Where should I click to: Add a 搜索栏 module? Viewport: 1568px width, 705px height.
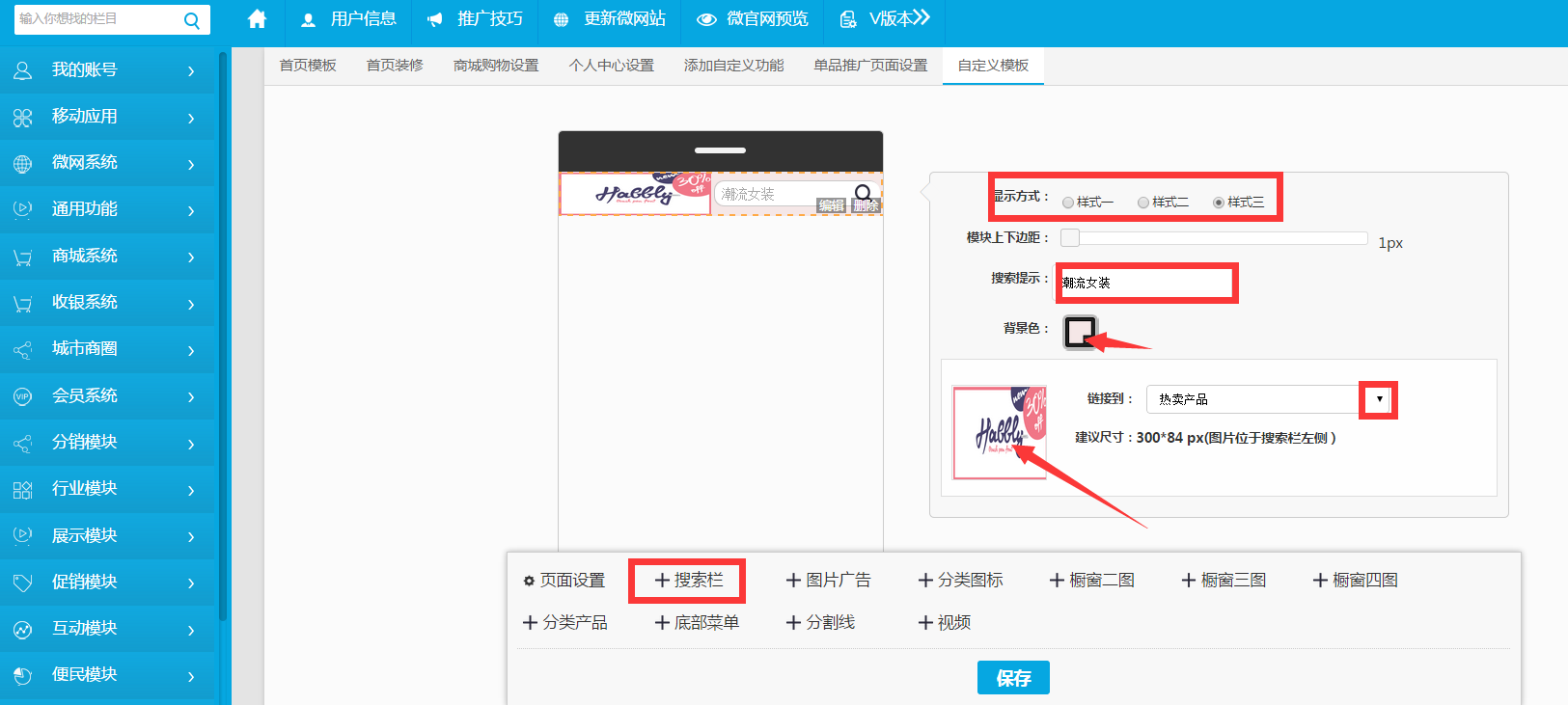tap(688, 581)
